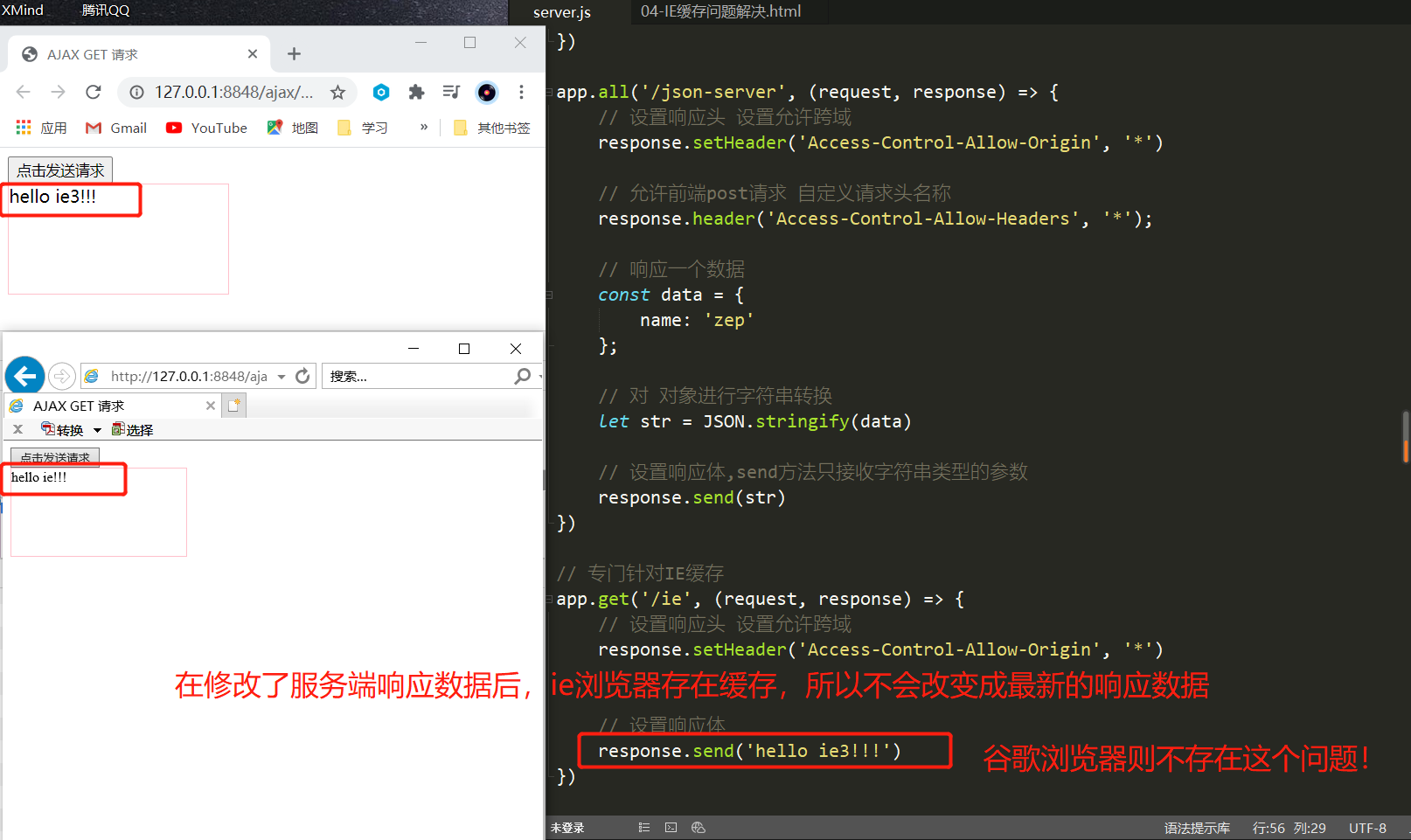Click 选择 toolbar button in IE
This screenshot has height=840, width=1411.
pyautogui.click(x=132, y=429)
